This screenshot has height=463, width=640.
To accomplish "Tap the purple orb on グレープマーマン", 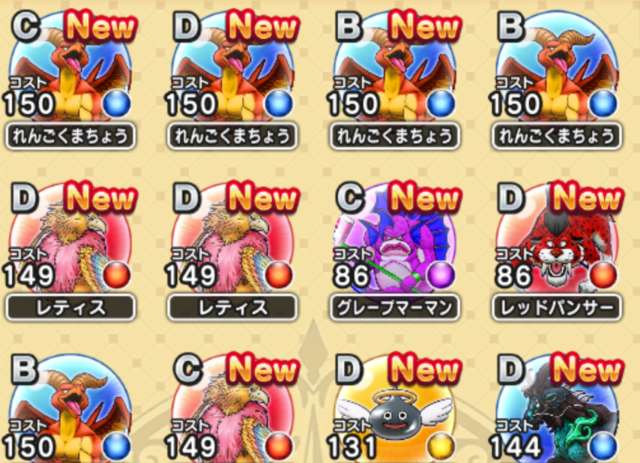I will (x=441, y=275).
